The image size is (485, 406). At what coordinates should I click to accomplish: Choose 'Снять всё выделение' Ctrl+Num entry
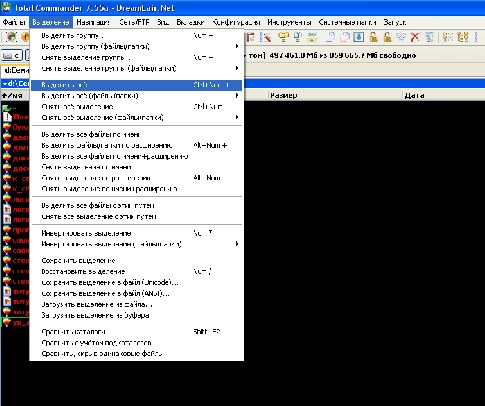click(137, 107)
